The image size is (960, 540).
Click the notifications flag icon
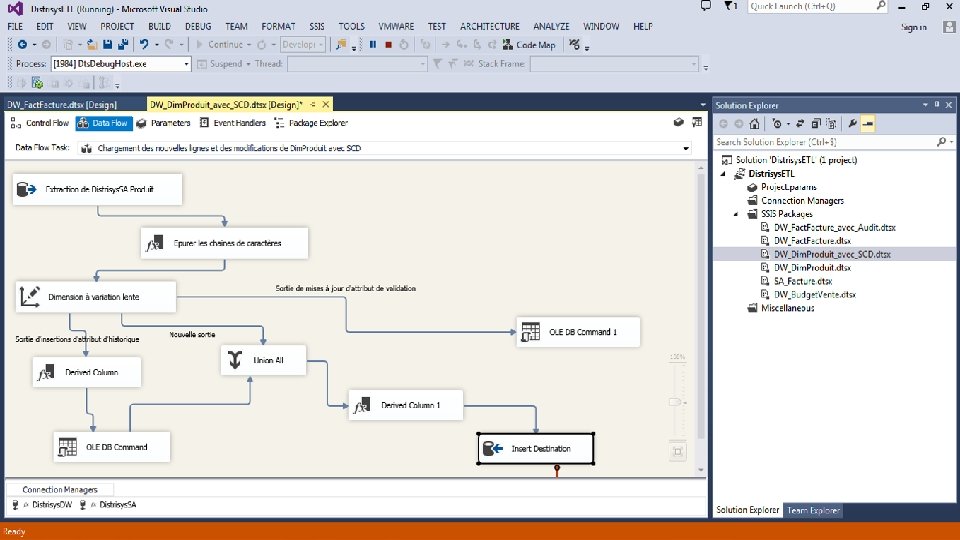[x=730, y=6]
